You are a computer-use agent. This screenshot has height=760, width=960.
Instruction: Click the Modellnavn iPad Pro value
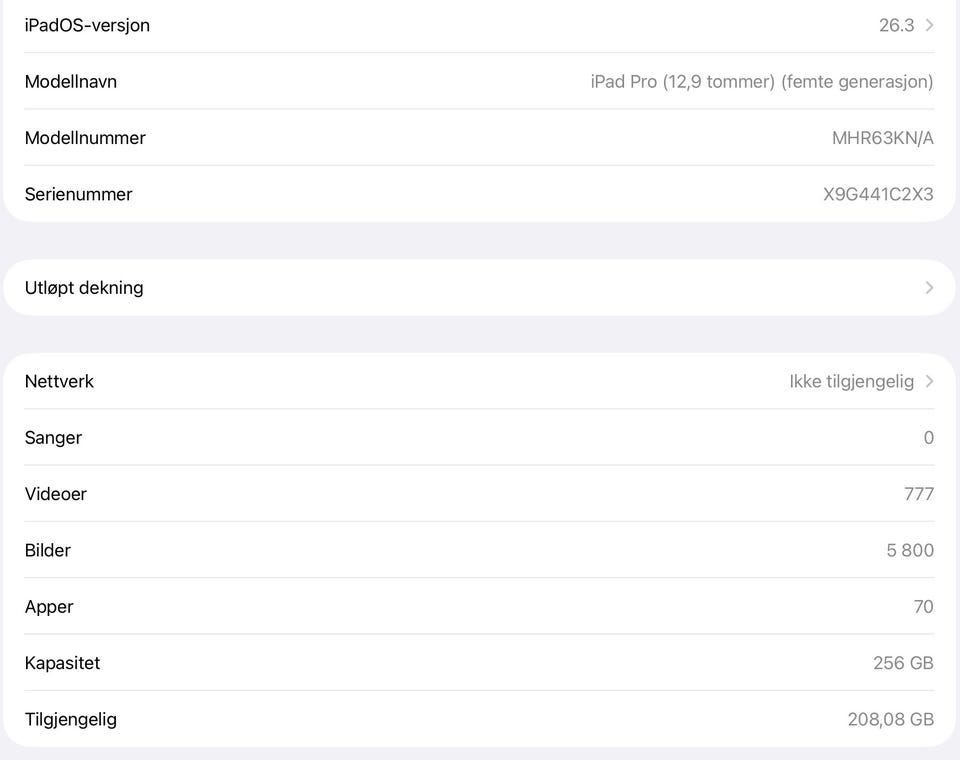761,82
